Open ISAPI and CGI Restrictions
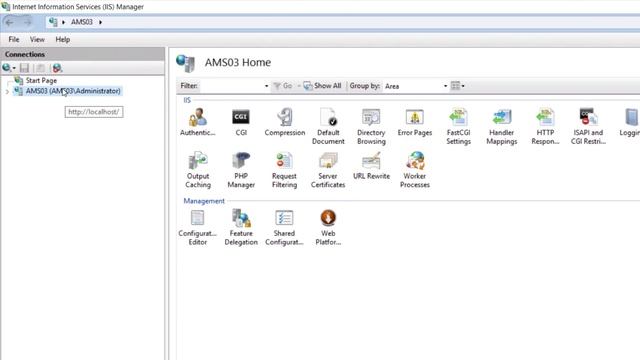 click(x=588, y=126)
